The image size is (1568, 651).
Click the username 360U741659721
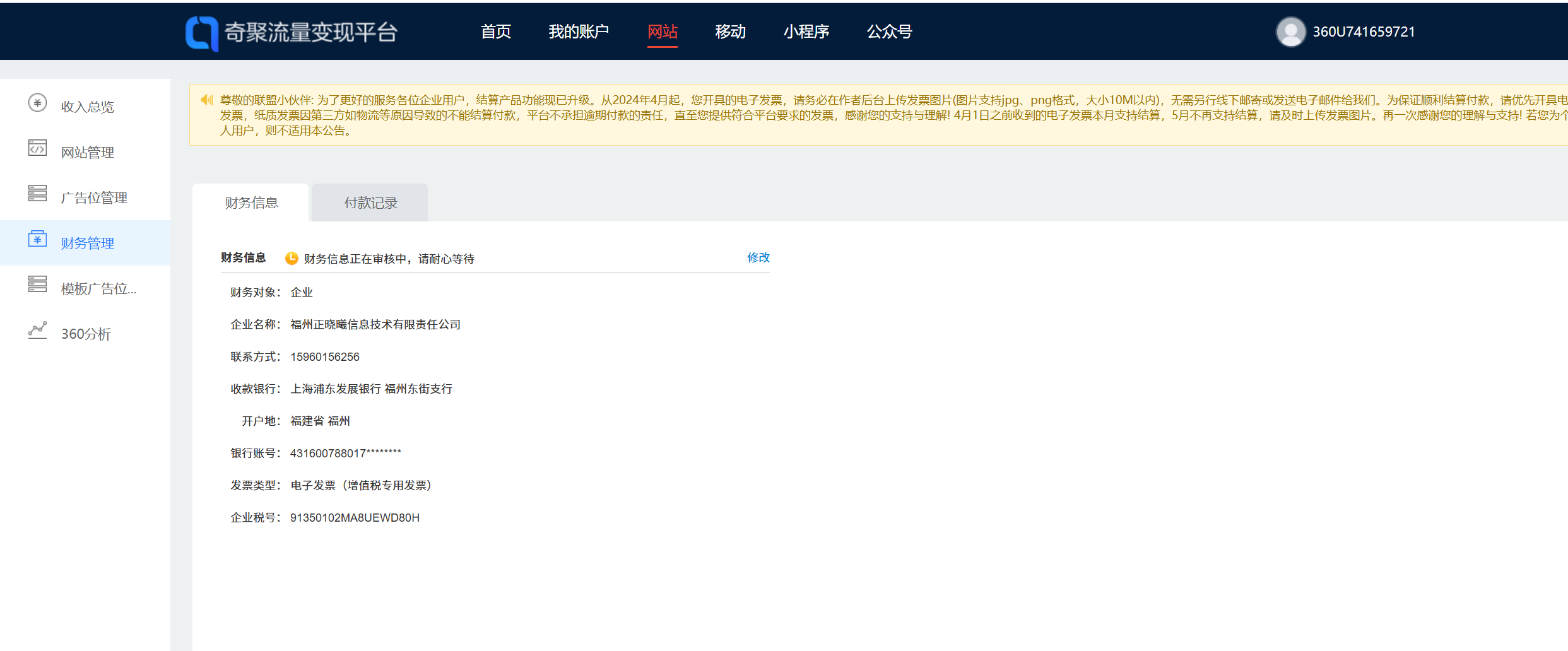[1364, 32]
